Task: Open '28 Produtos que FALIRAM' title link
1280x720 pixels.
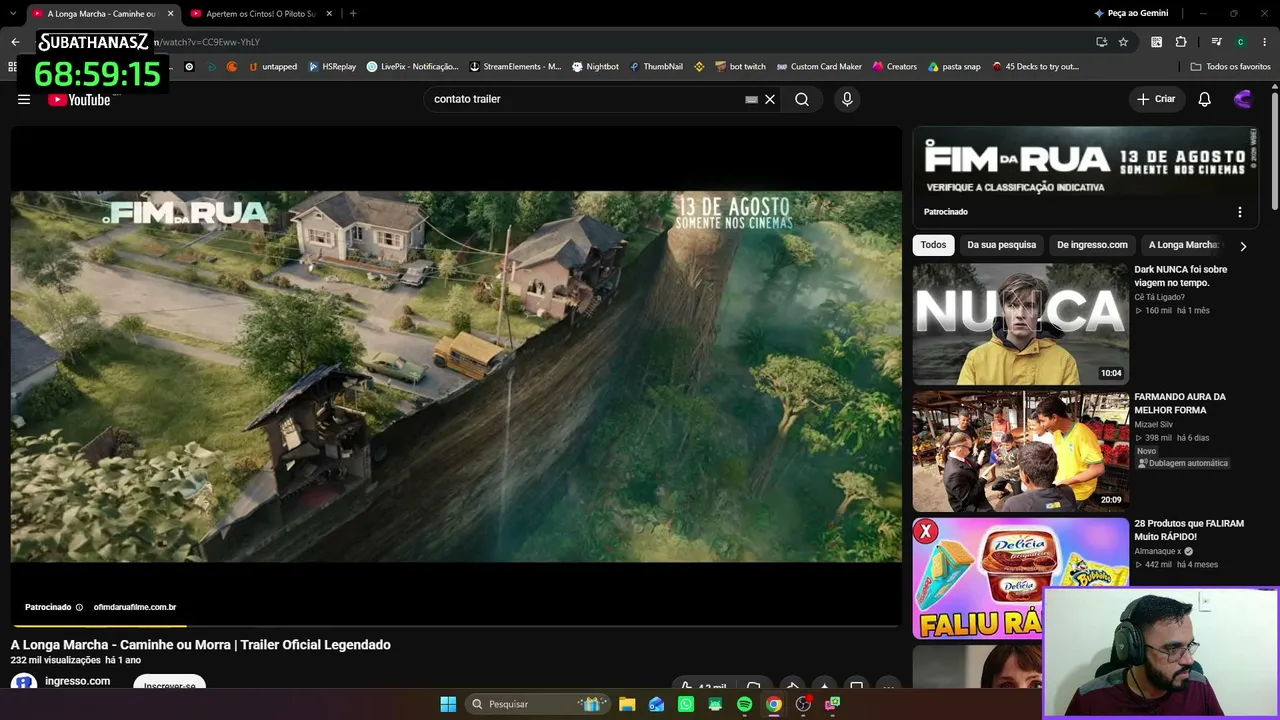Action: (1189, 530)
